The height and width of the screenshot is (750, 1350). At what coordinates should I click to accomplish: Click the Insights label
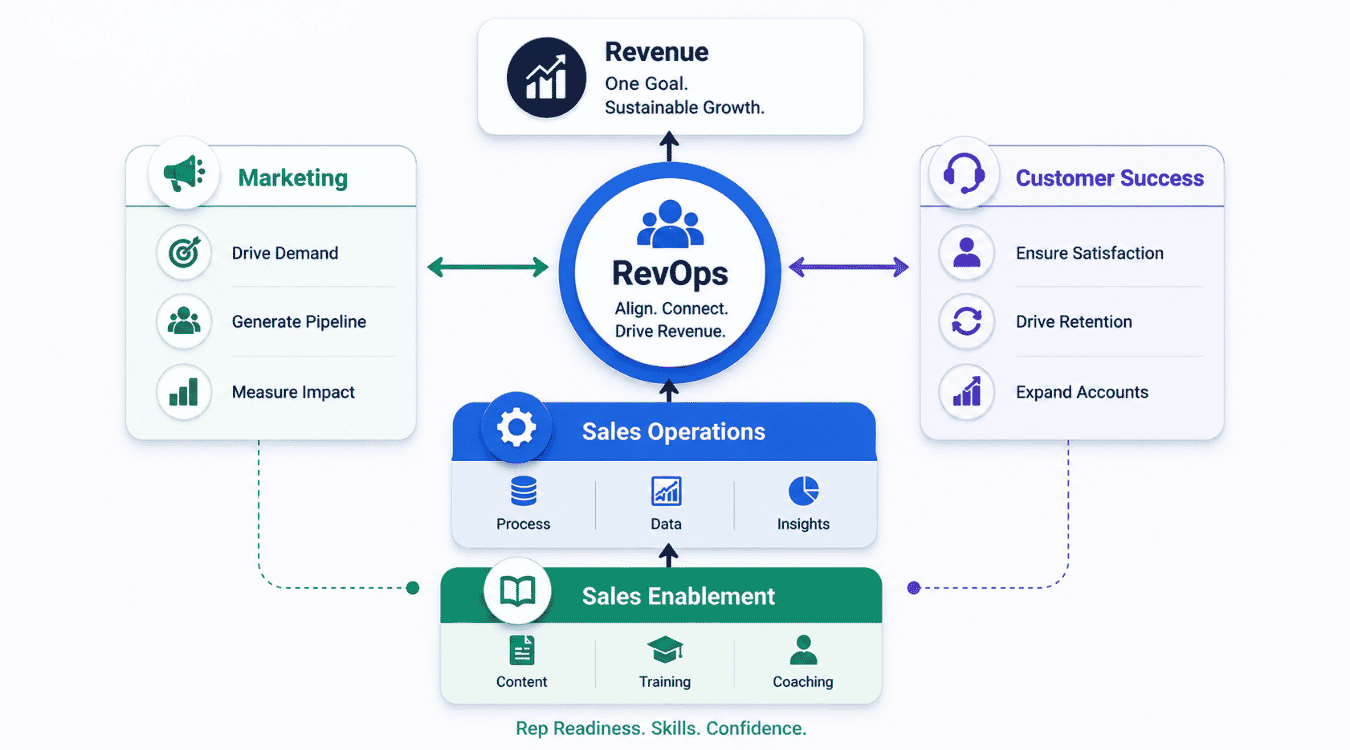click(803, 524)
